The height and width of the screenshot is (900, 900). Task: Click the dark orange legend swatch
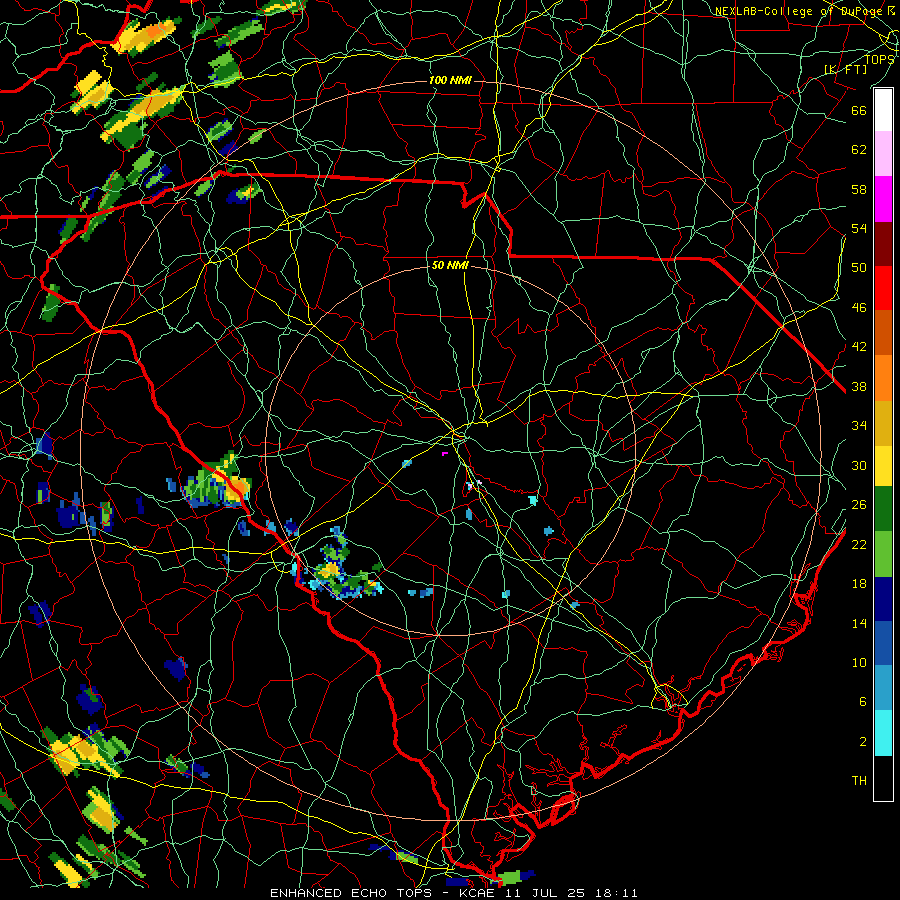point(883,332)
